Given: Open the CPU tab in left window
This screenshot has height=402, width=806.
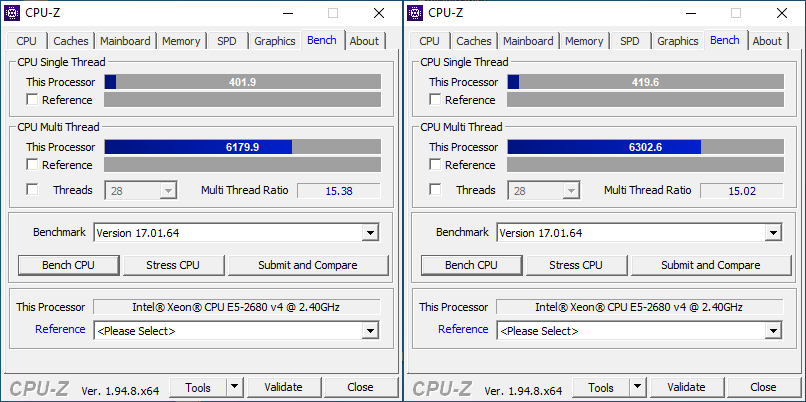Looking at the screenshot, I should point(27,41).
